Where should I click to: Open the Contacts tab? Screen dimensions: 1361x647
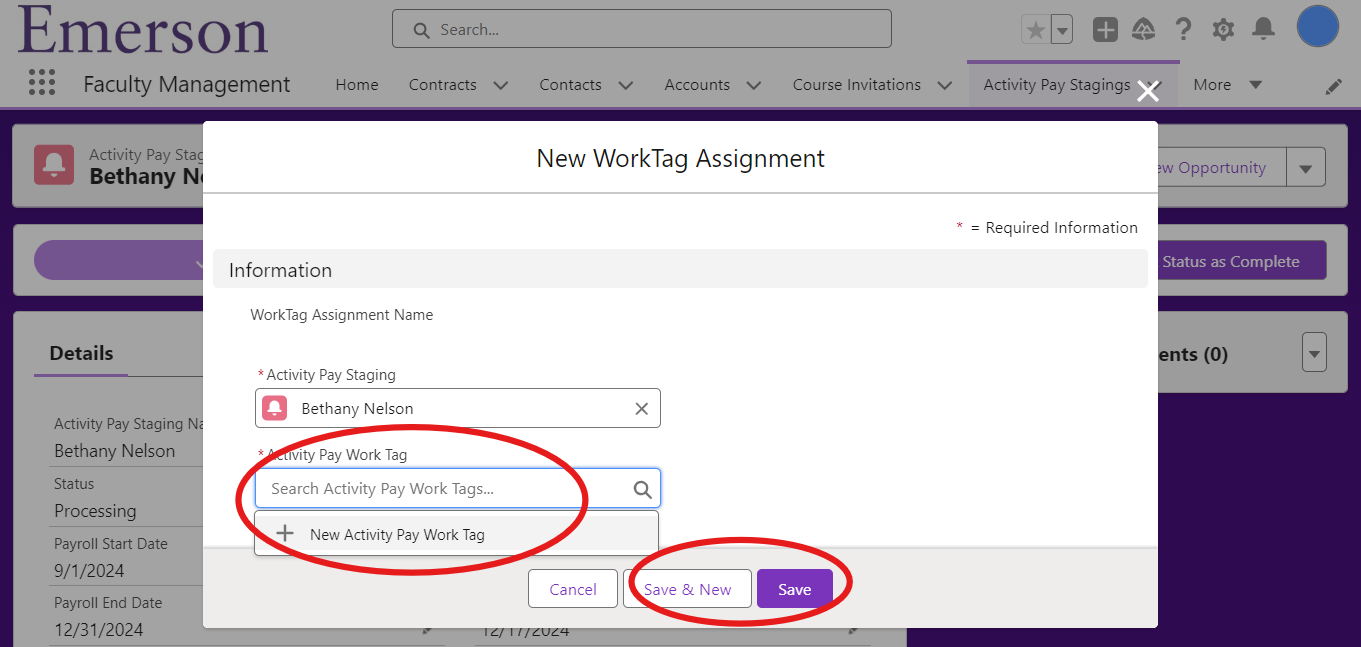coord(570,85)
